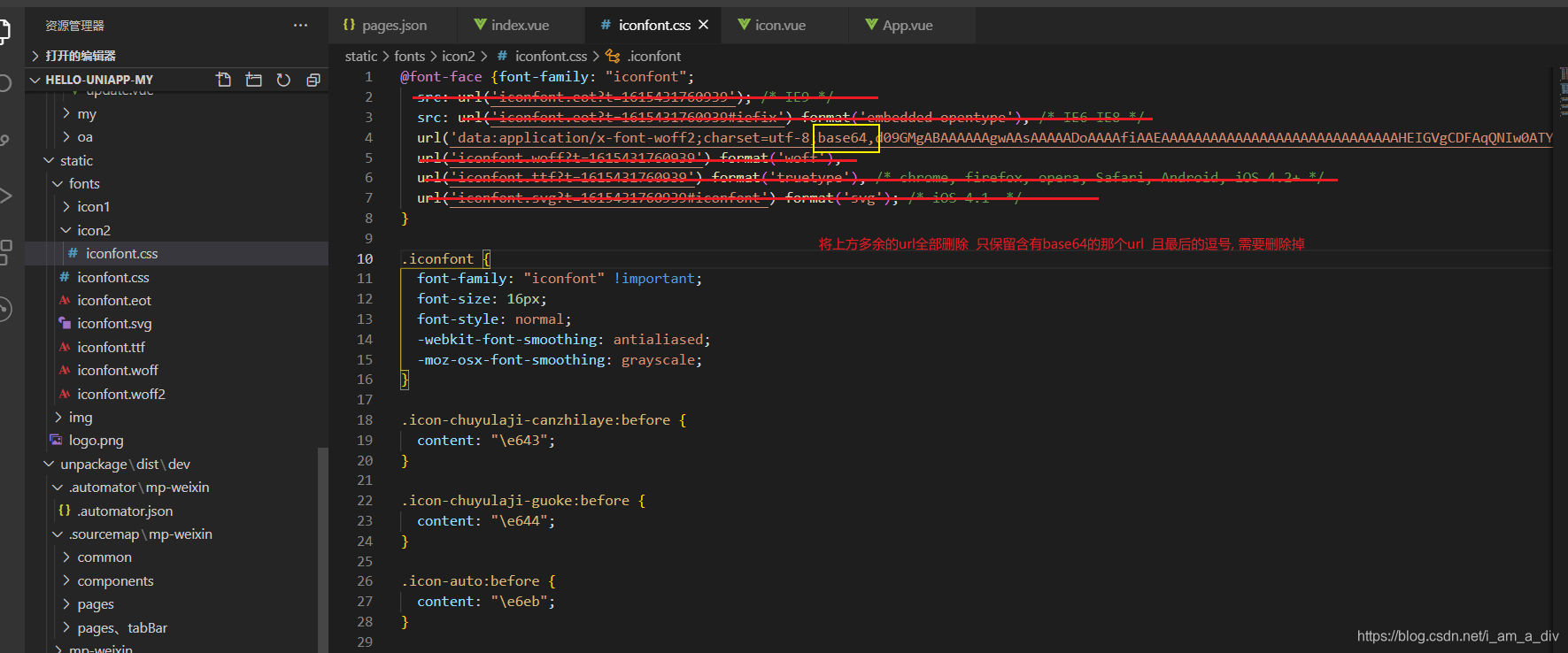1568x653 pixels.
Task: Click the image icon beside logo.png
Action: [x=57, y=440]
